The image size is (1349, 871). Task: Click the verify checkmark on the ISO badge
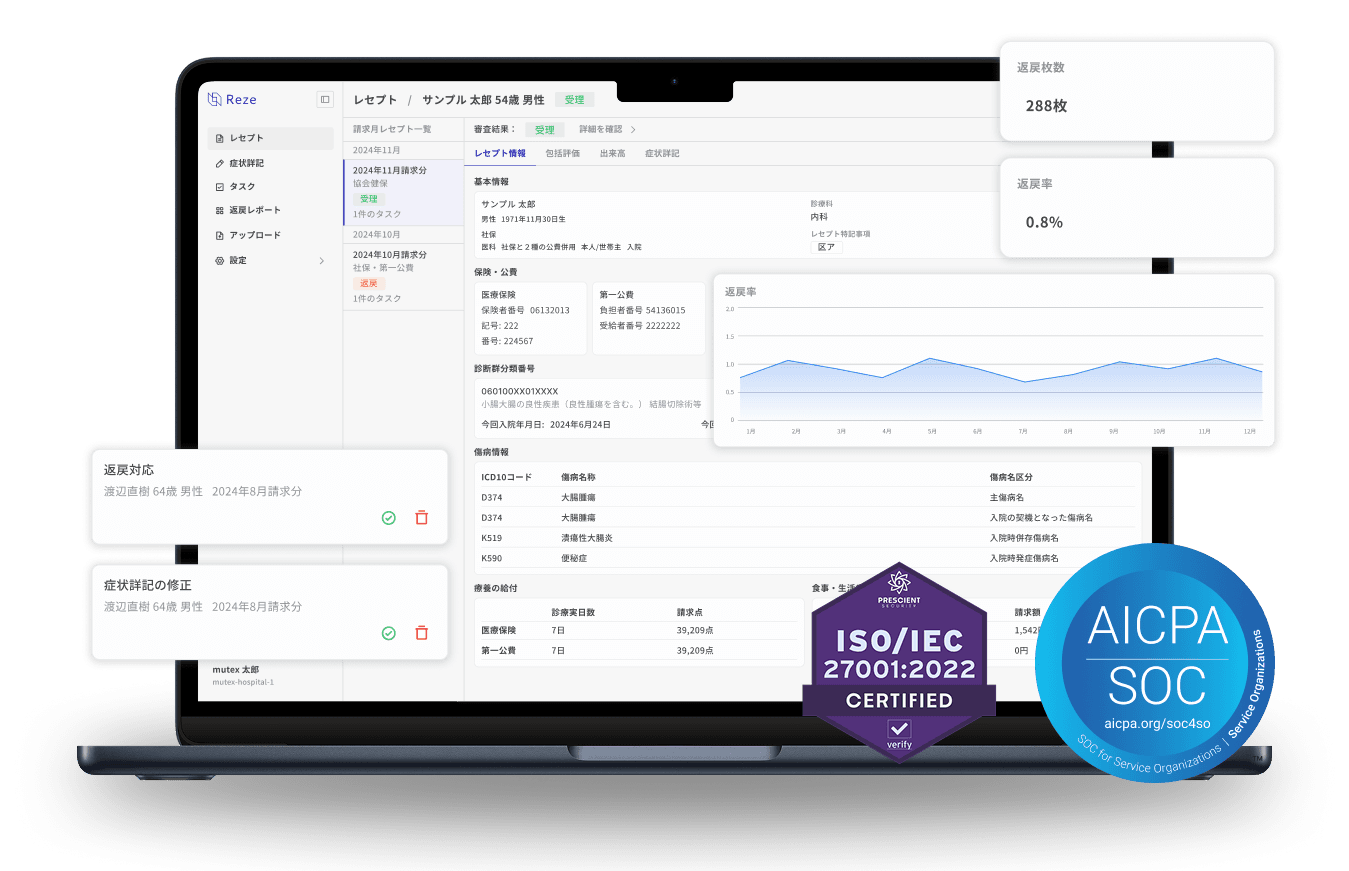point(899,730)
